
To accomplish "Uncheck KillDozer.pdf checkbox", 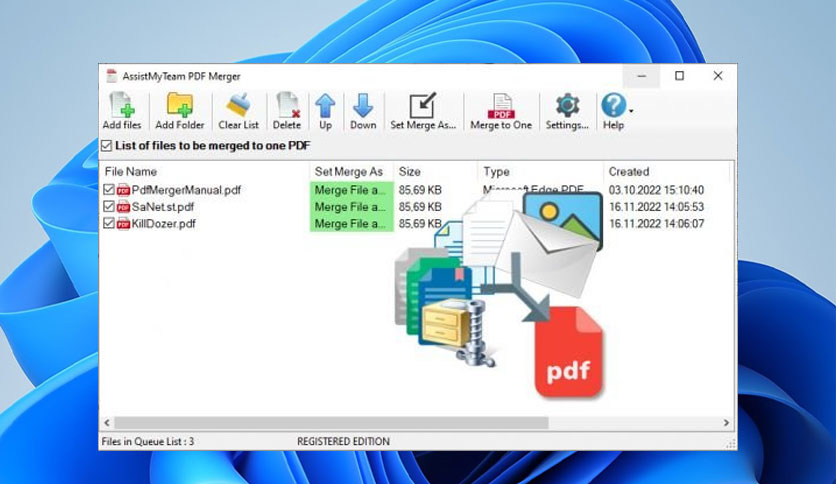I will (109, 223).
